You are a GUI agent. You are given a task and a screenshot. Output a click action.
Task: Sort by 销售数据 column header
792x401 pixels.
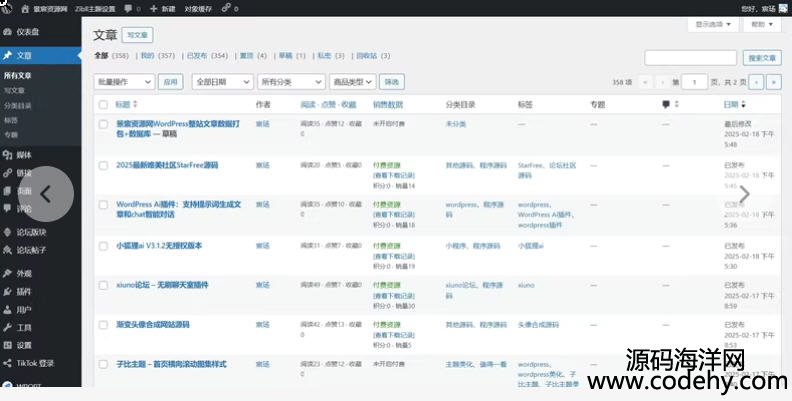click(388, 105)
